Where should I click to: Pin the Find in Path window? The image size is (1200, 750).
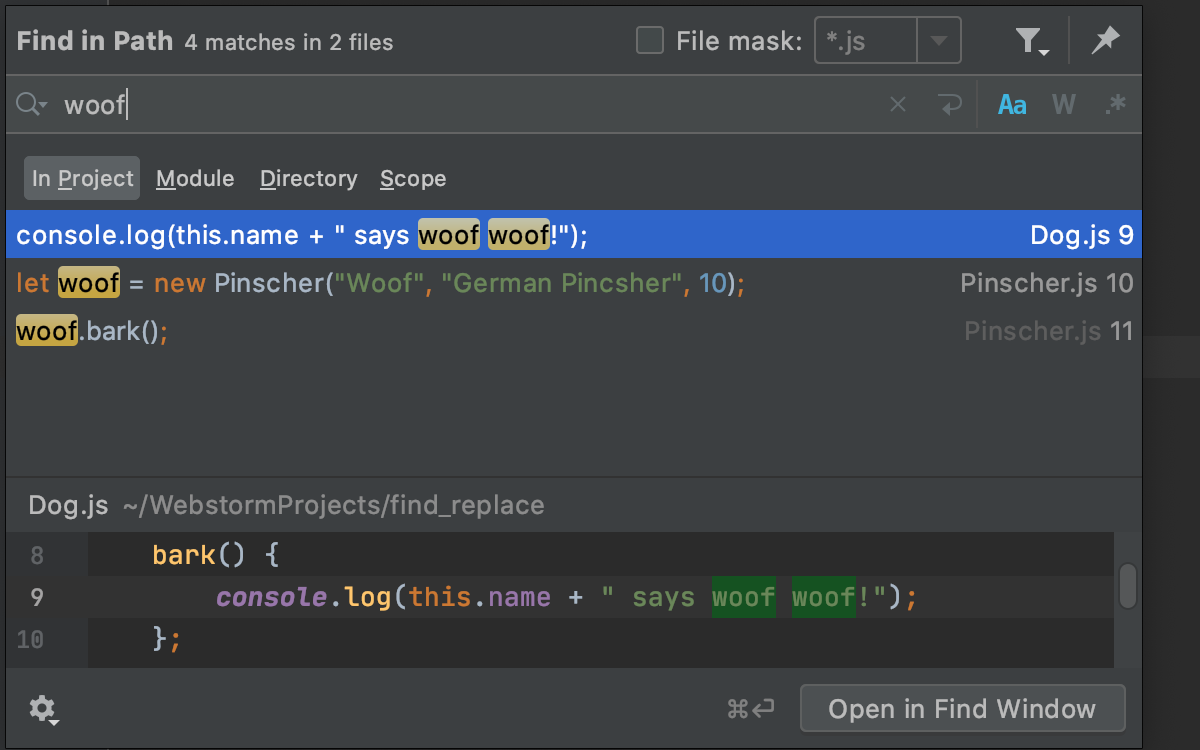pos(1105,41)
